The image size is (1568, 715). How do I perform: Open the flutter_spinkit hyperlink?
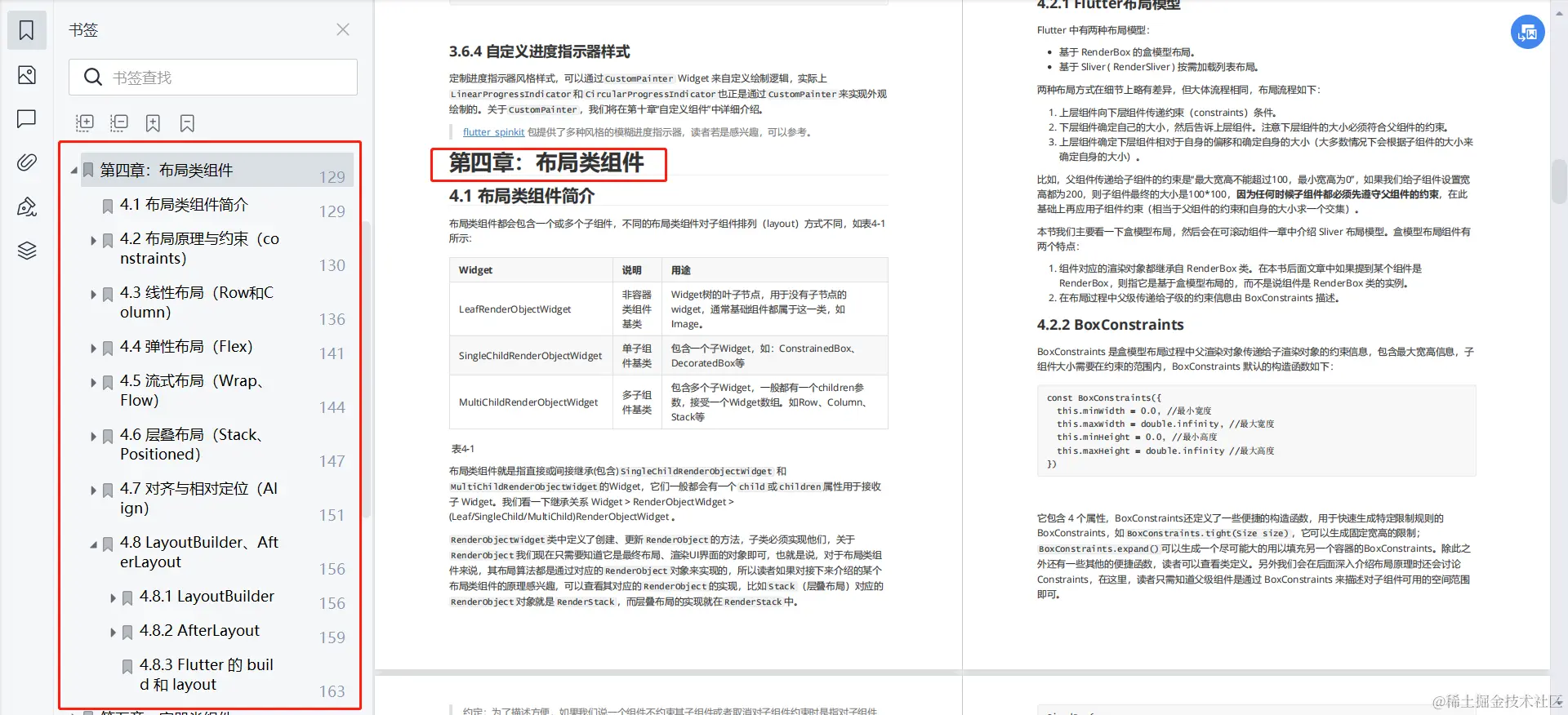(493, 132)
